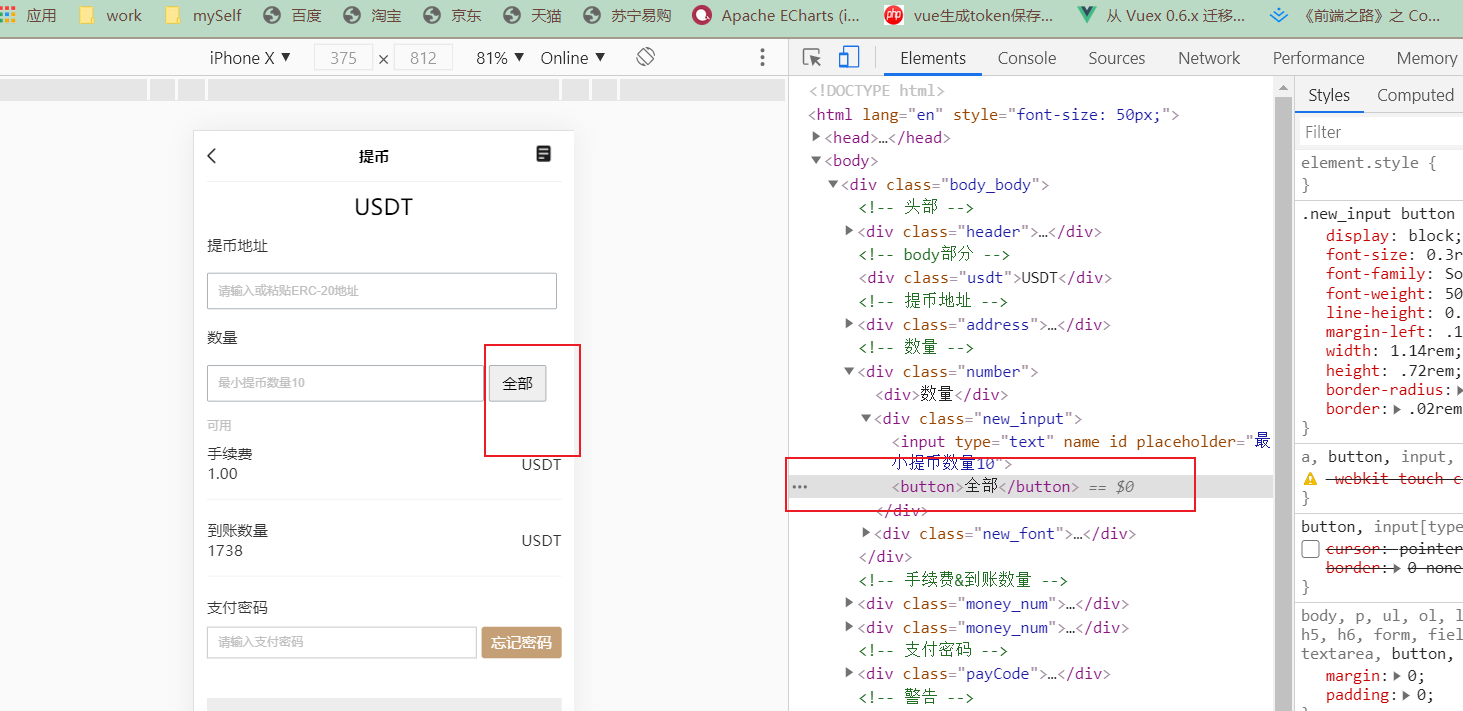
Task: Expand the head element node
Action: coord(817,137)
